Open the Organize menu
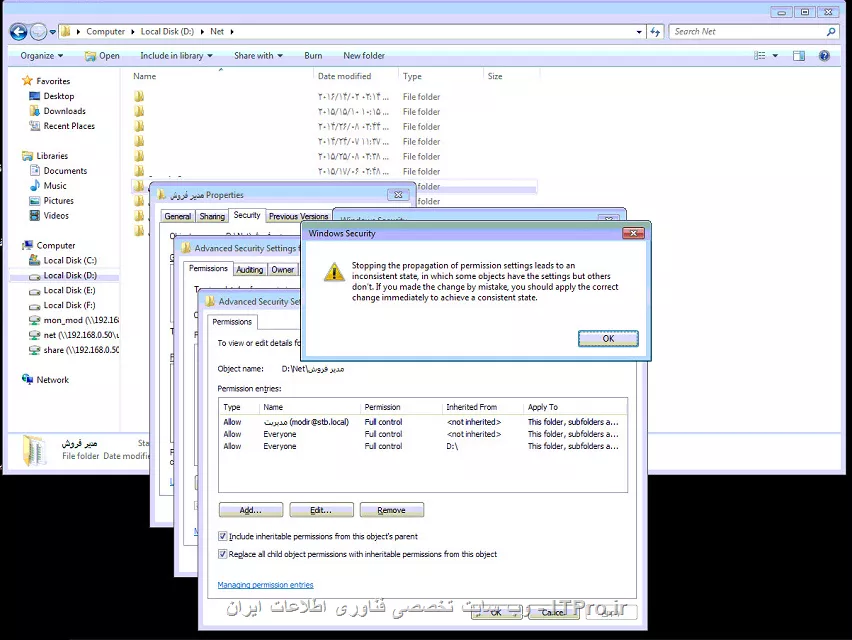Viewport: 852px width, 640px height. click(42, 55)
